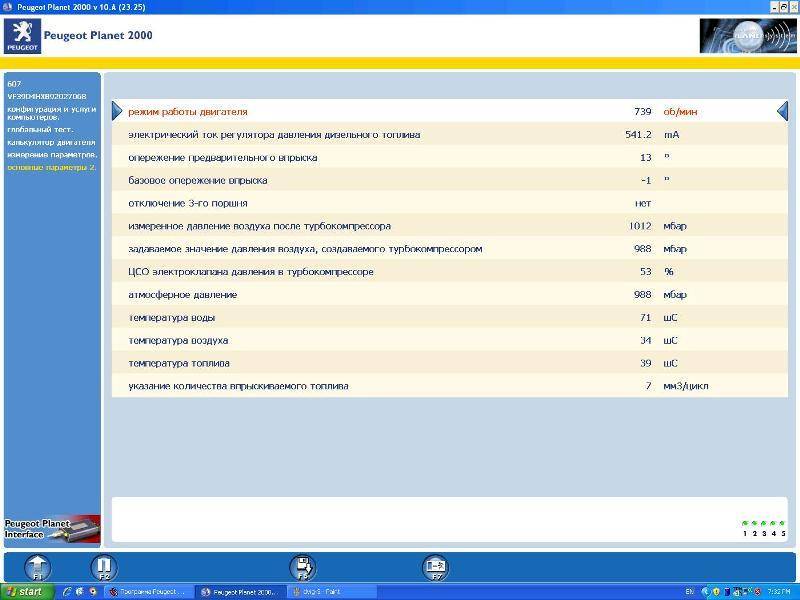Select the 'основные параметры 2' sidebar item
800x600 pixels.
tap(51, 167)
